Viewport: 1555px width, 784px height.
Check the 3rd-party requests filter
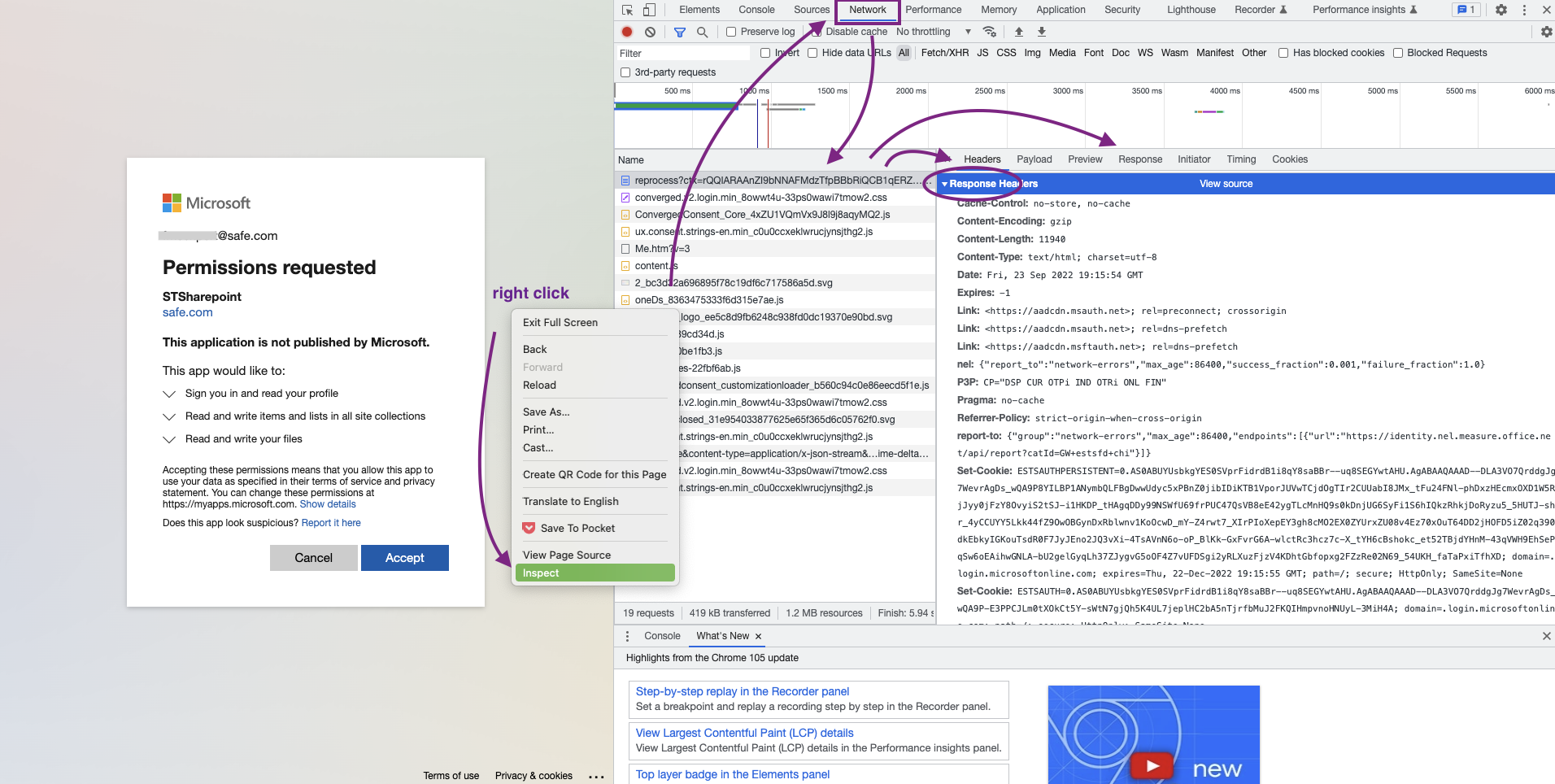point(625,72)
